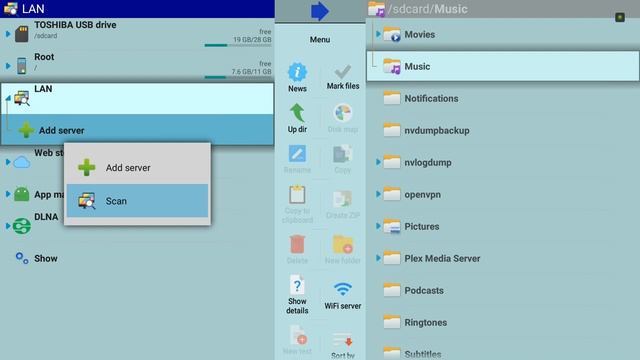This screenshot has height=360, width=640.
Task: Tap '19 GB/28 GB' free space text
Action: [252, 40]
